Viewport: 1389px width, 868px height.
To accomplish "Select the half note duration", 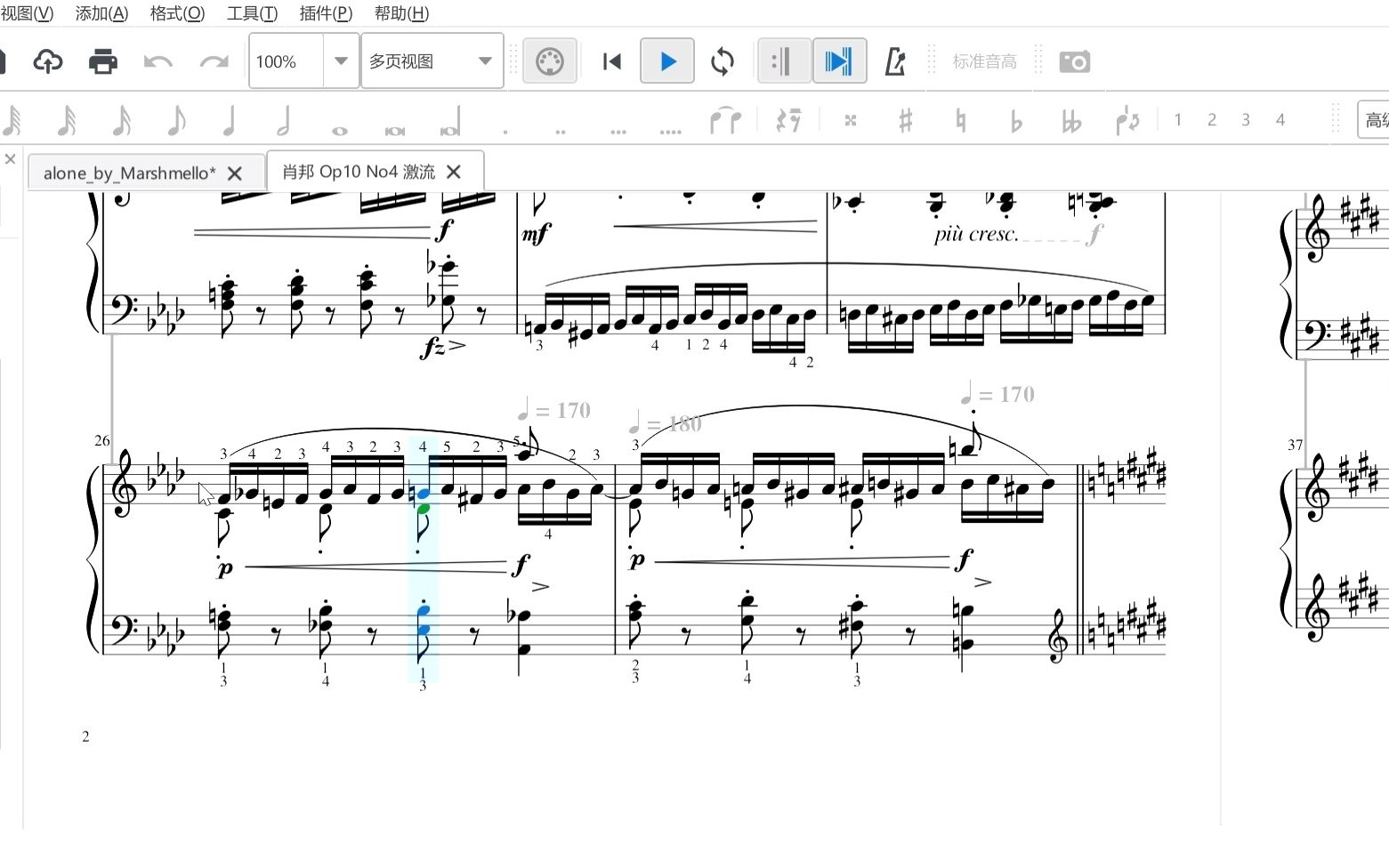I will [284, 120].
